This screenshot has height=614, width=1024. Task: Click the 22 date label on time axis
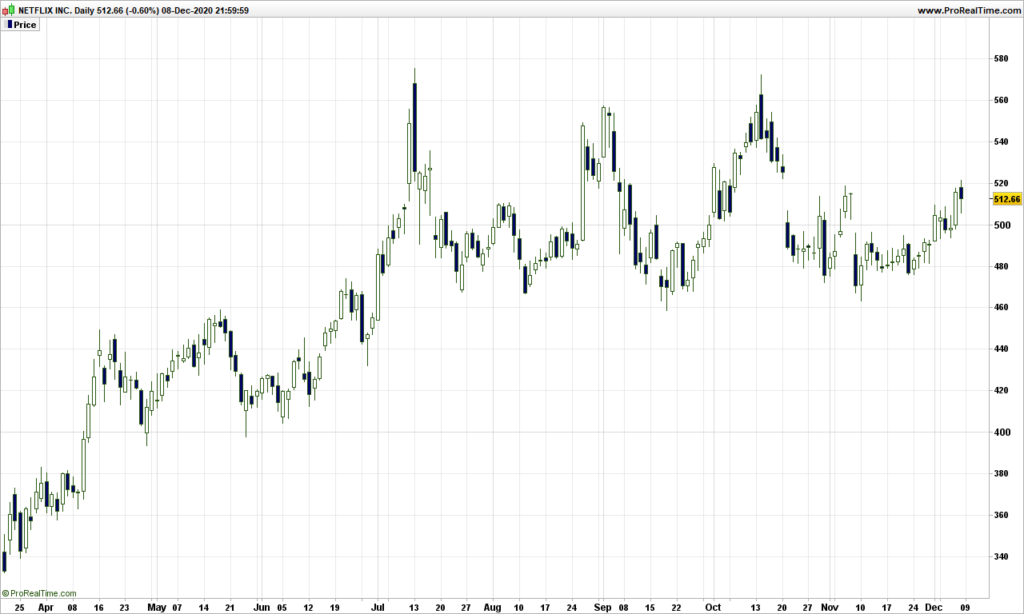coord(676,607)
